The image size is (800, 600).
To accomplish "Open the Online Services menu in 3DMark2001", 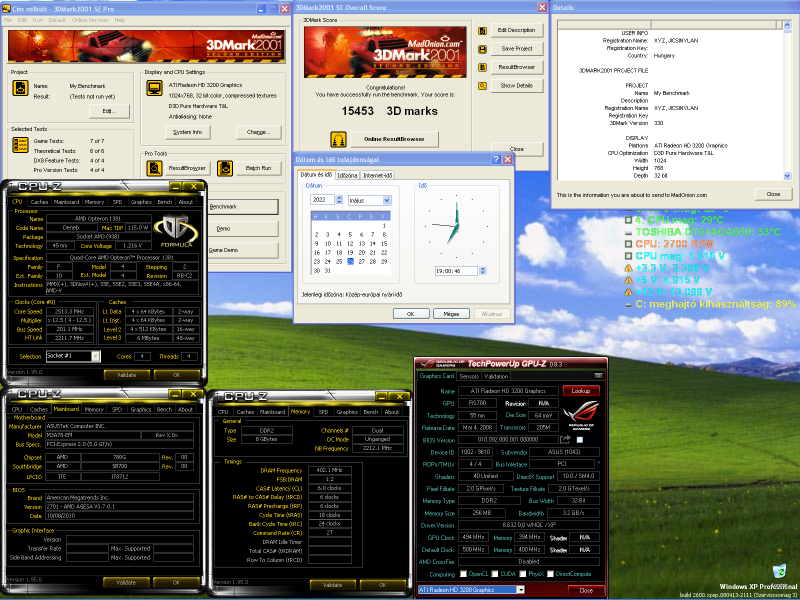I will point(90,20).
